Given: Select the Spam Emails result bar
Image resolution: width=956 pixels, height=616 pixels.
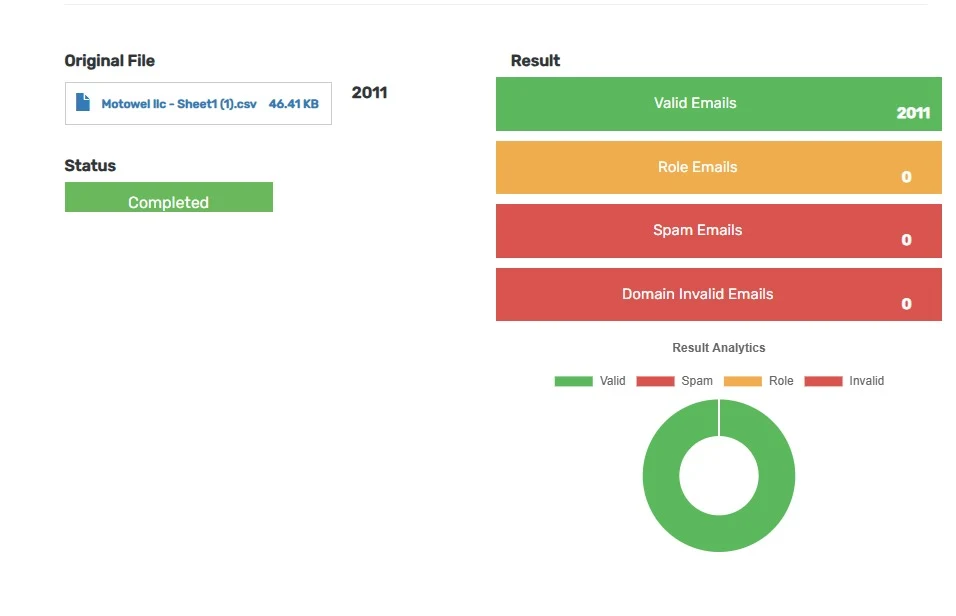Looking at the screenshot, I should pos(719,231).
